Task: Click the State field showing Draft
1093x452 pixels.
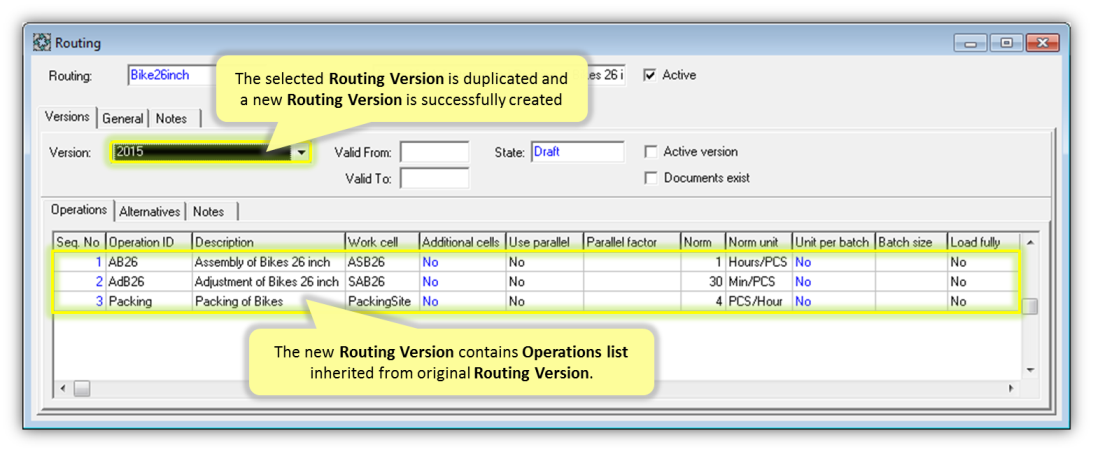Action: coord(578,152)
